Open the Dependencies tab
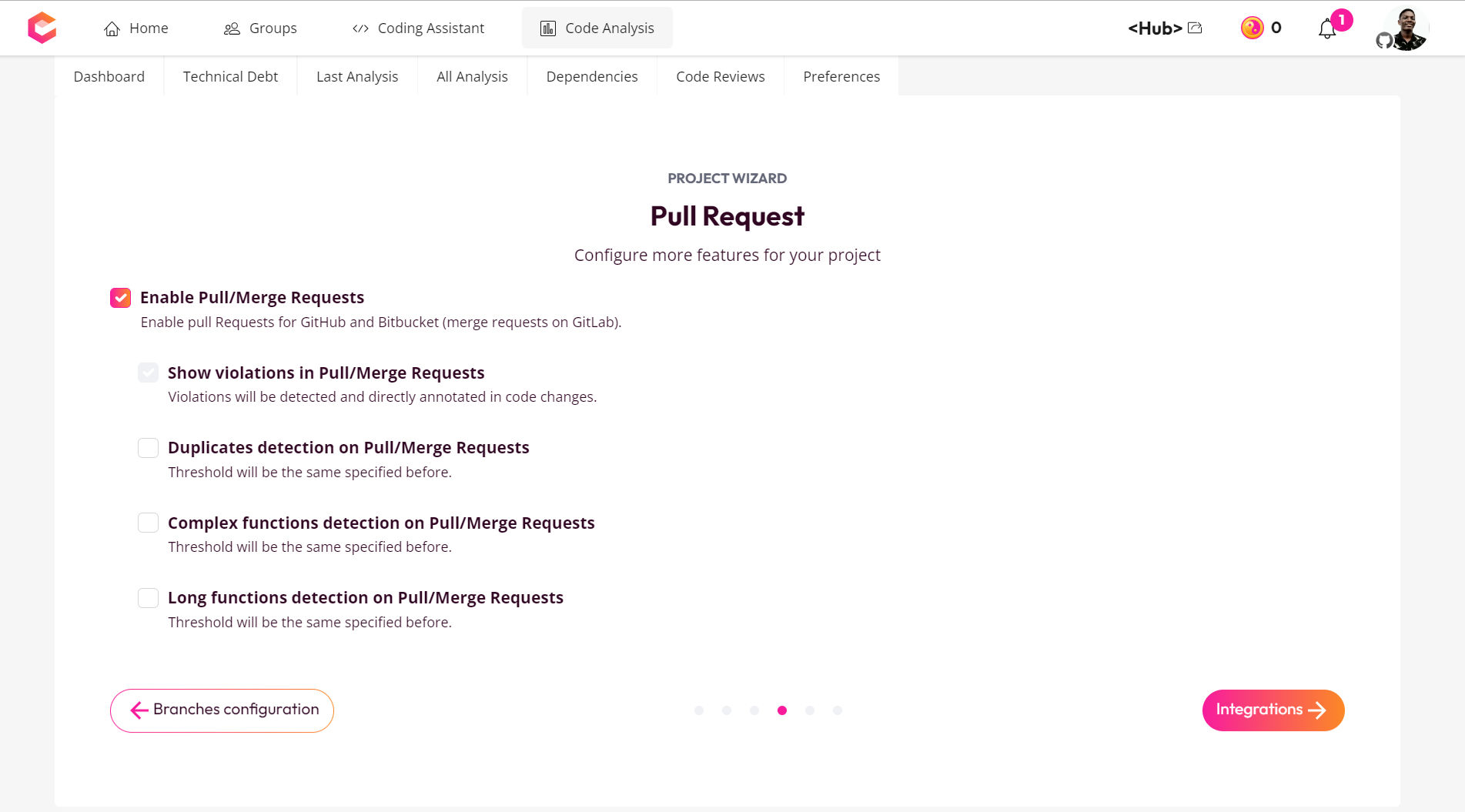The image size is (1465, 812). click(591, 76)
